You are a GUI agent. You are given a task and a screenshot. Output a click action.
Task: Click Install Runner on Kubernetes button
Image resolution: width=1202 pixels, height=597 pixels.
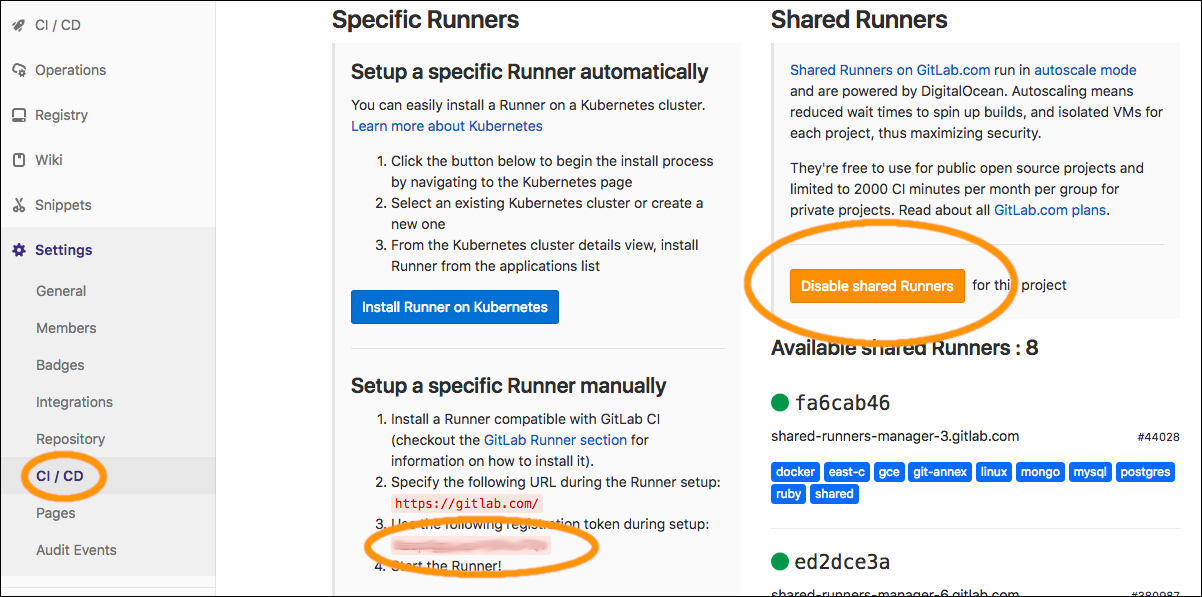click(455, 307)
